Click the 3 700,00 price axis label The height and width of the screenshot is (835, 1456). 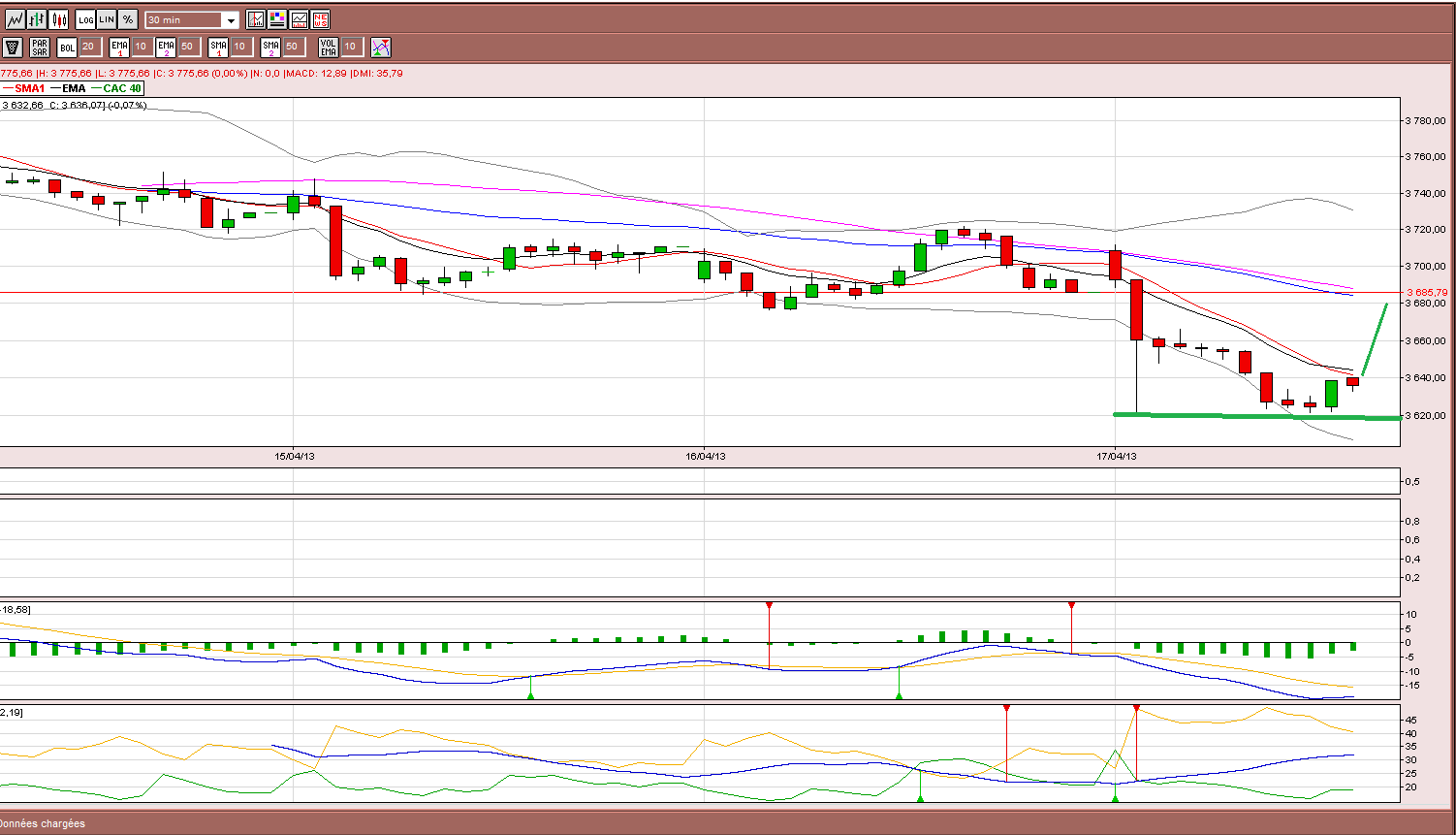(x=1427, y=266)
